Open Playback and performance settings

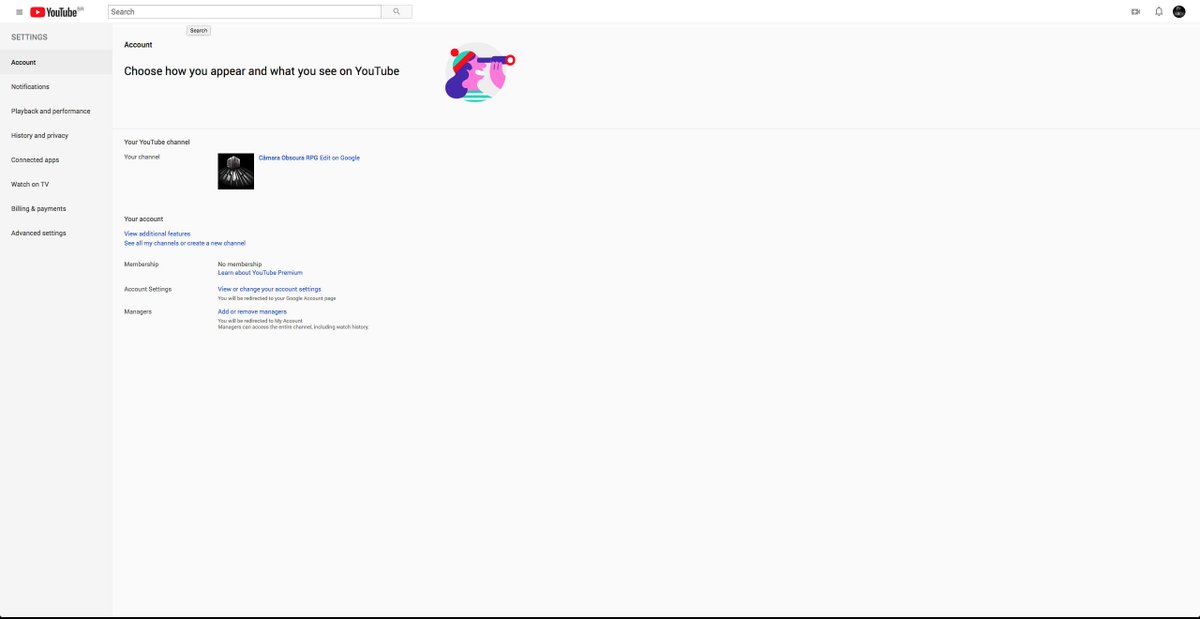(56, 111)
